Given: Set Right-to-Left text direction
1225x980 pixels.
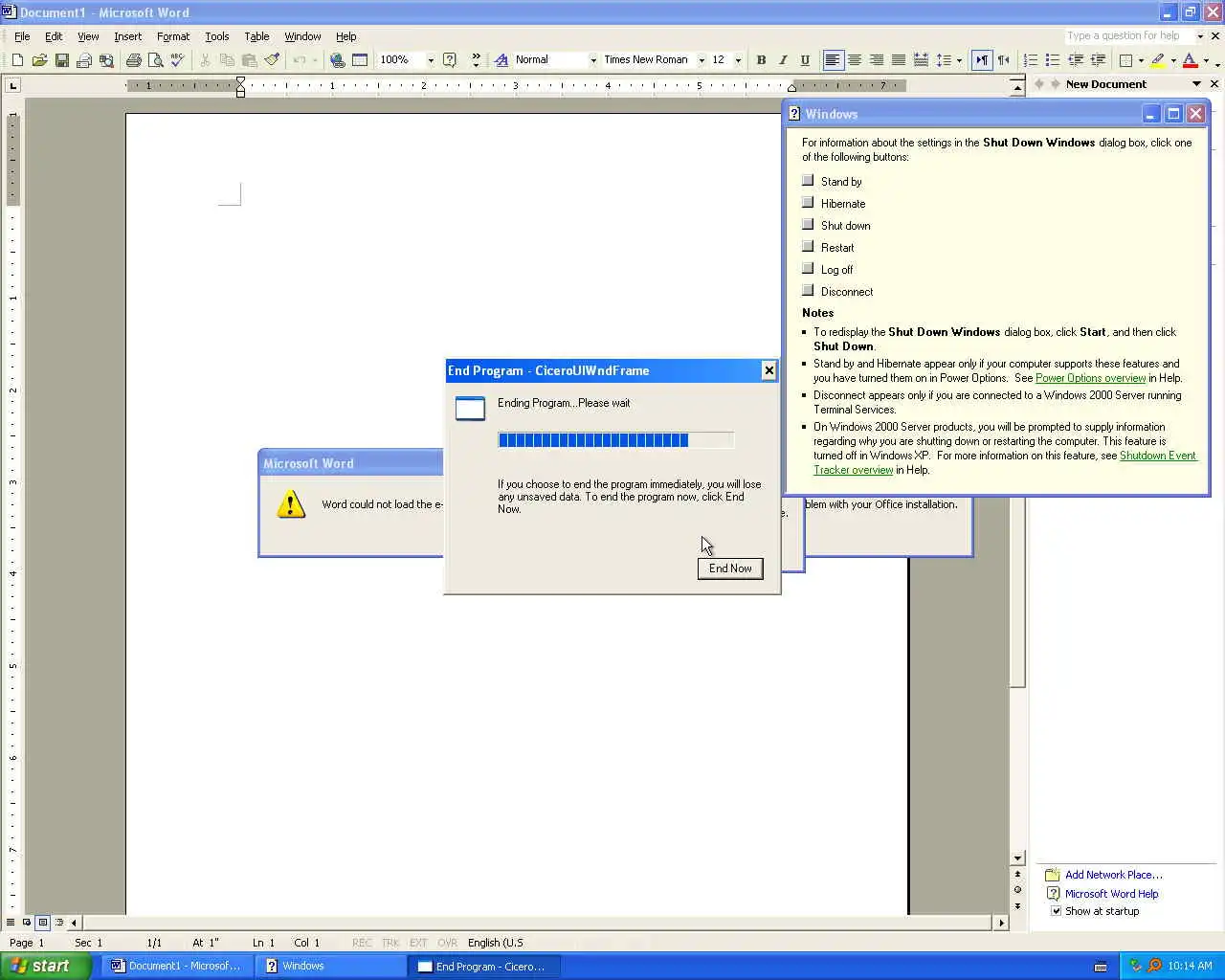Looking at the screenshot, I should pos(1003,59).
